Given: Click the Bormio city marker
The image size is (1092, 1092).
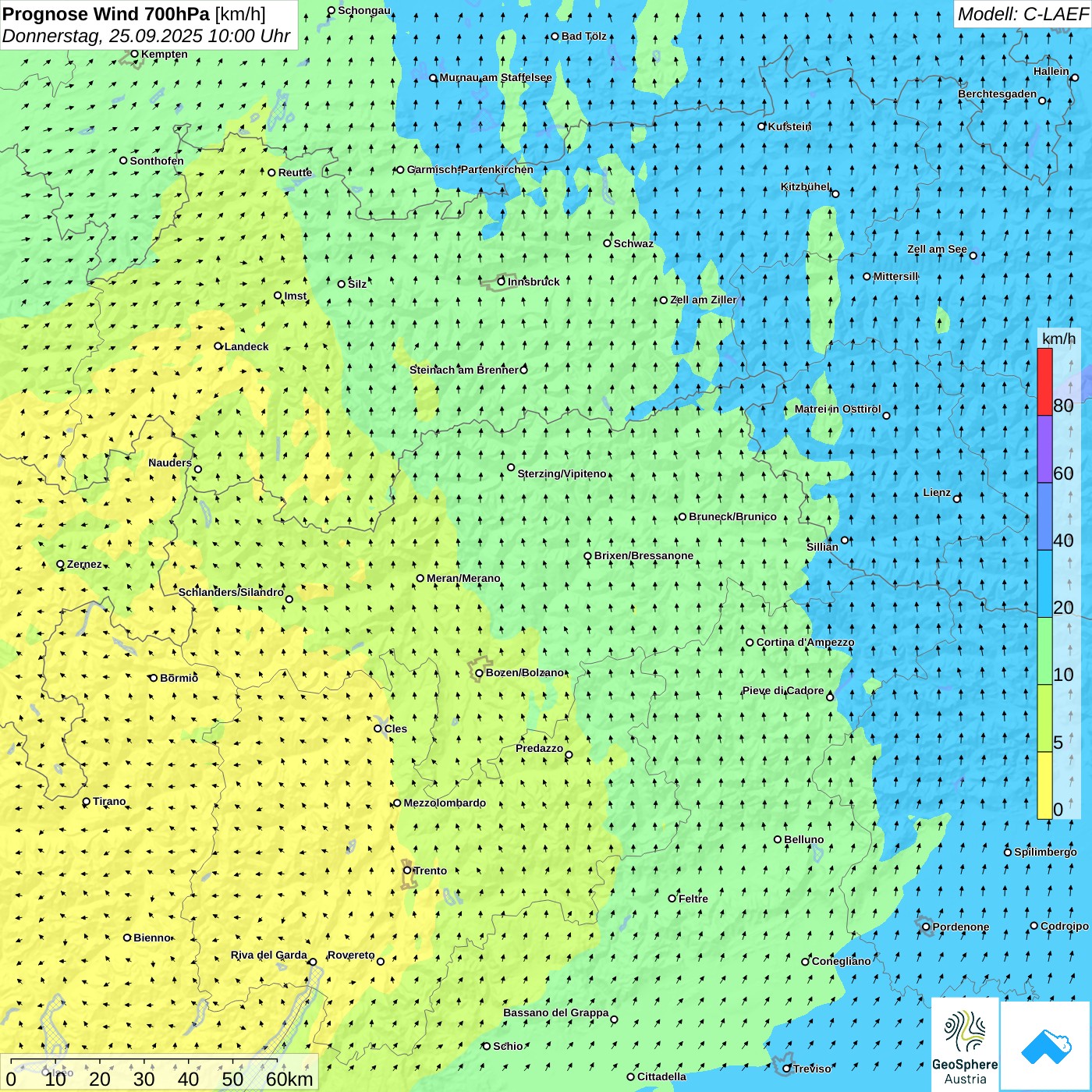Looking at the screenshot, I should pos(154,678).
